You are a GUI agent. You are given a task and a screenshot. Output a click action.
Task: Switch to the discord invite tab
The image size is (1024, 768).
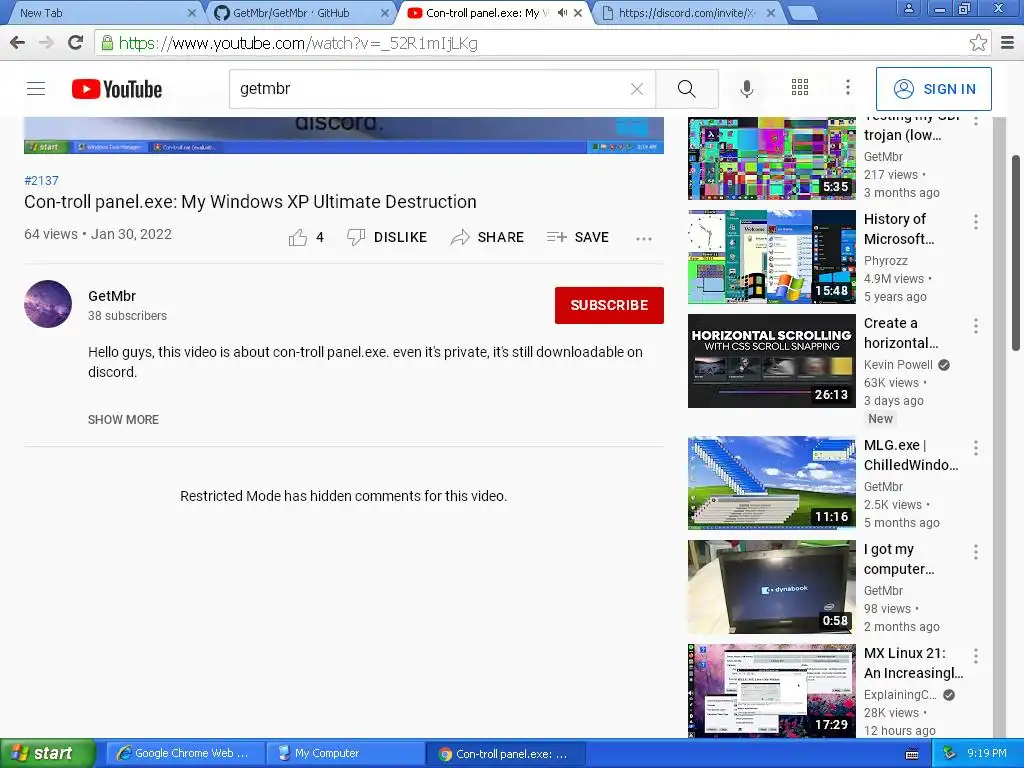pyautogui.click(x=686, y=12)
